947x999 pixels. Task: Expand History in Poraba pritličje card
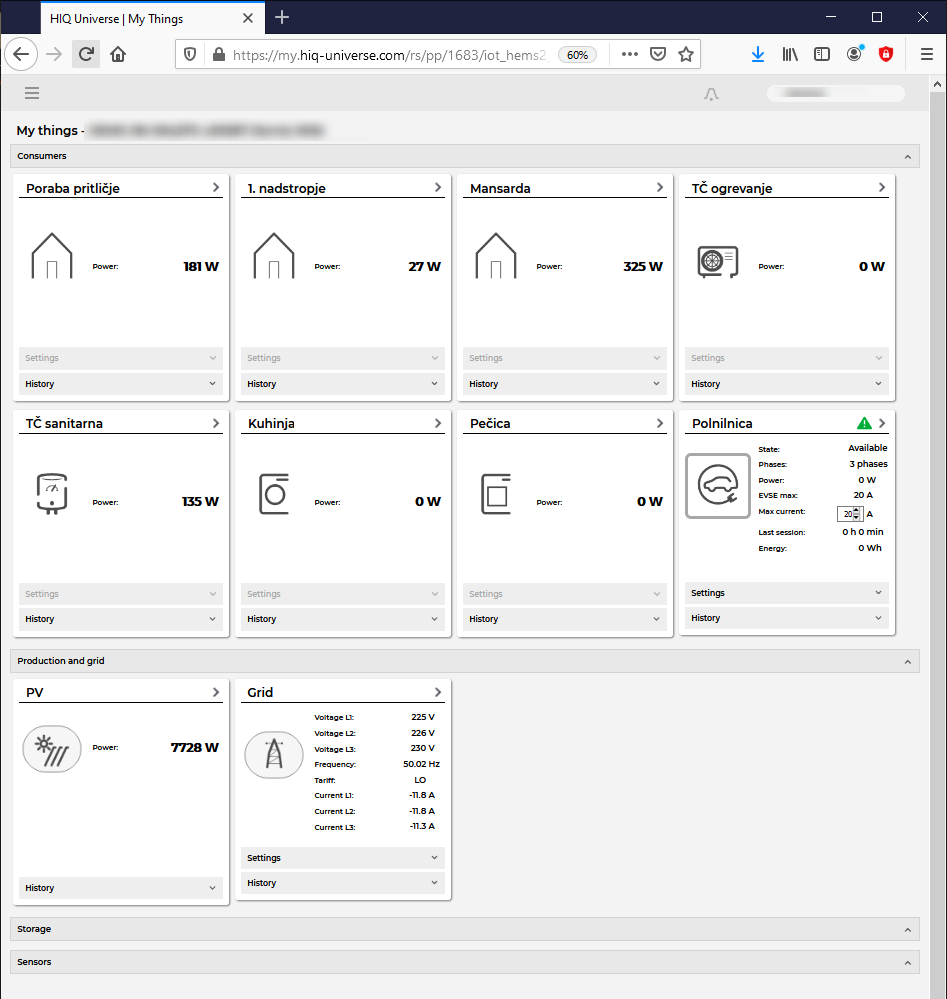pos(120,384)
